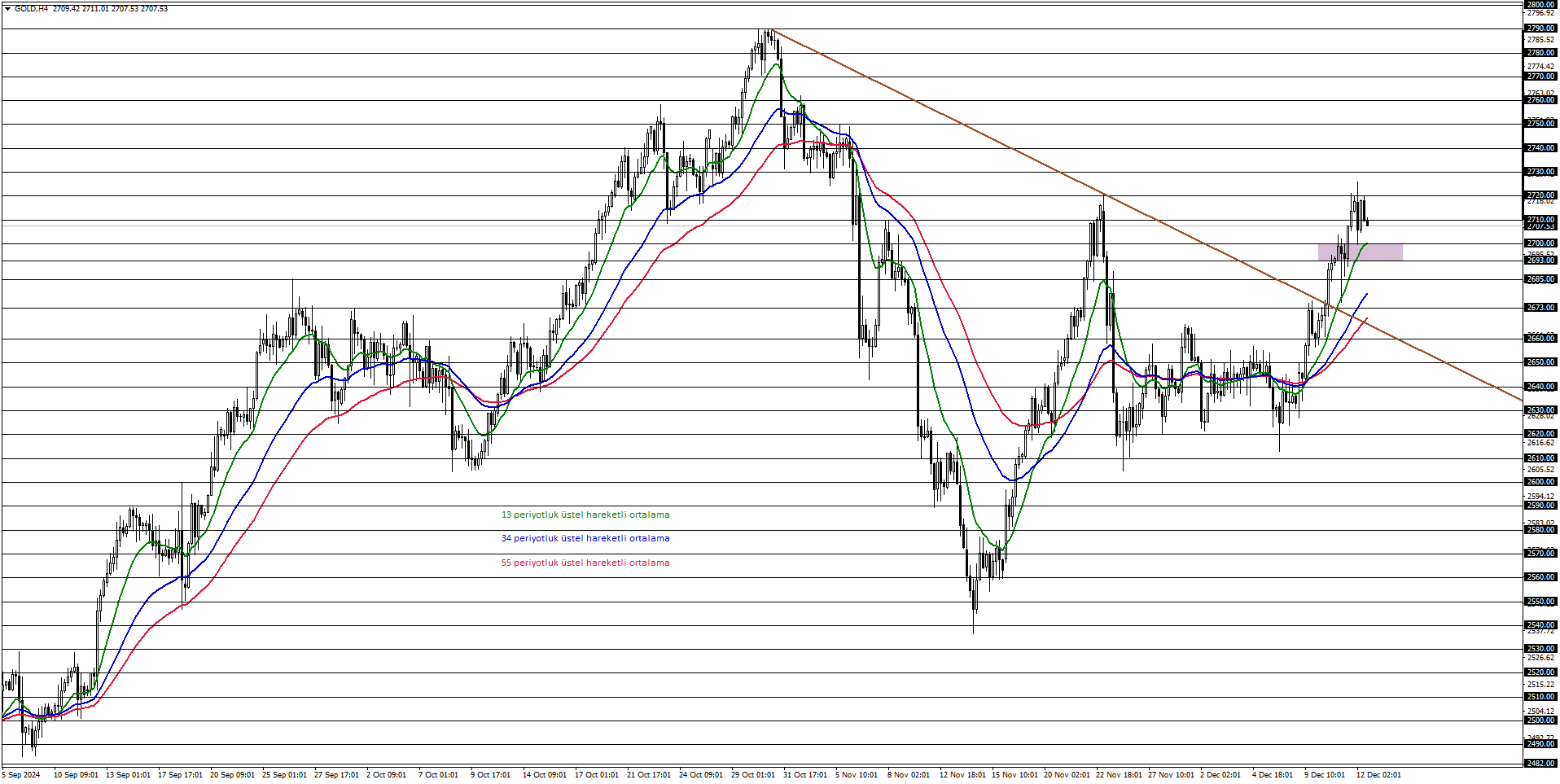Select the '34 periyotluk üstel hareketli ortalama' label
Viewport: 1560px width, 784px height.
point(585,538)
